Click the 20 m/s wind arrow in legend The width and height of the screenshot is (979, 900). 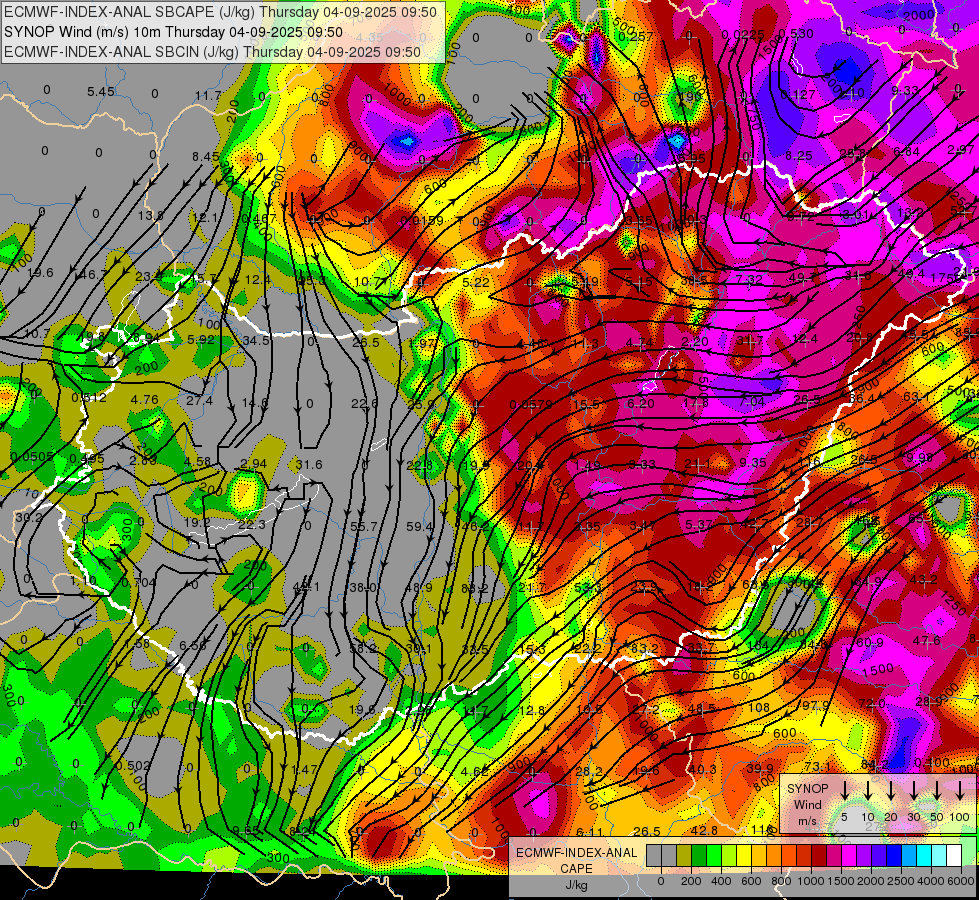891,790
